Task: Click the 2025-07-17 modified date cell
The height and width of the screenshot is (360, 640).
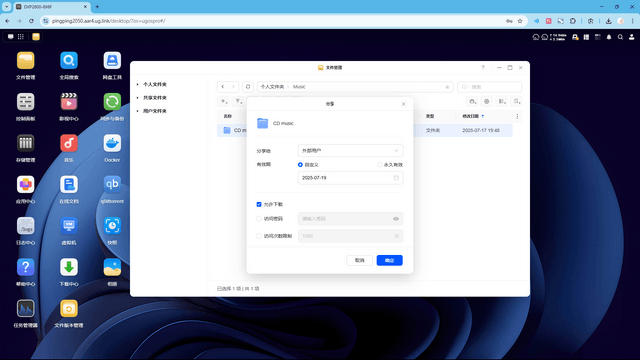Action: [x=481, y=131]
